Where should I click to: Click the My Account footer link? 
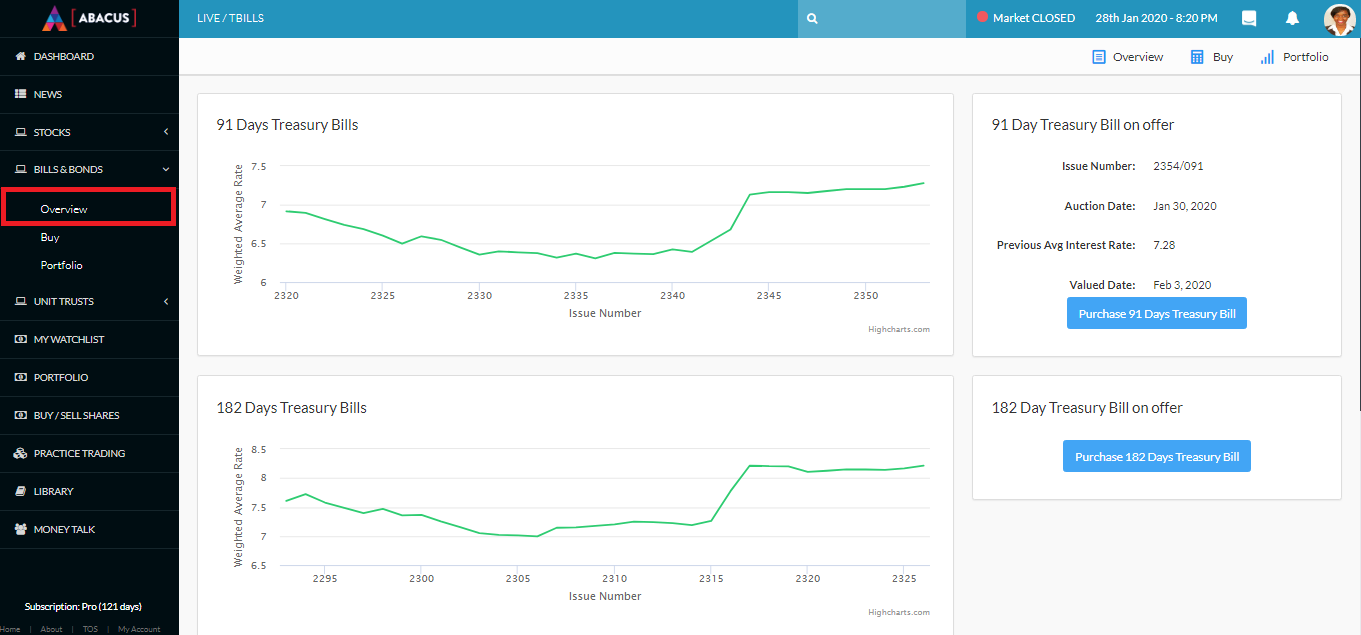click(x=139, y=629)
